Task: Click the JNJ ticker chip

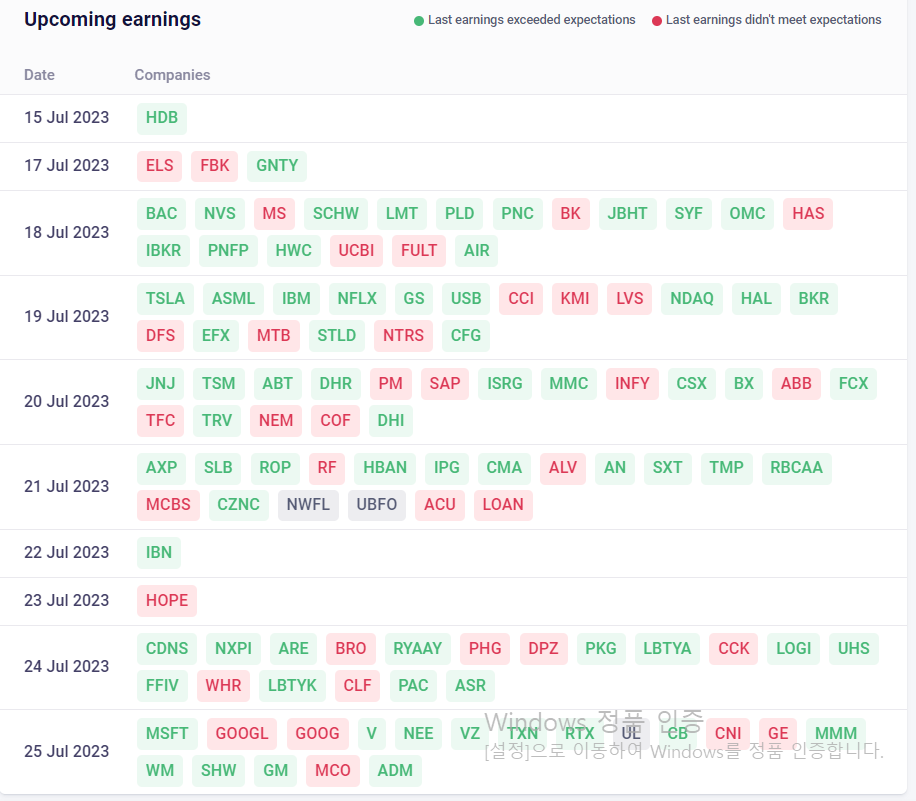Action: [x=161, y=383]
